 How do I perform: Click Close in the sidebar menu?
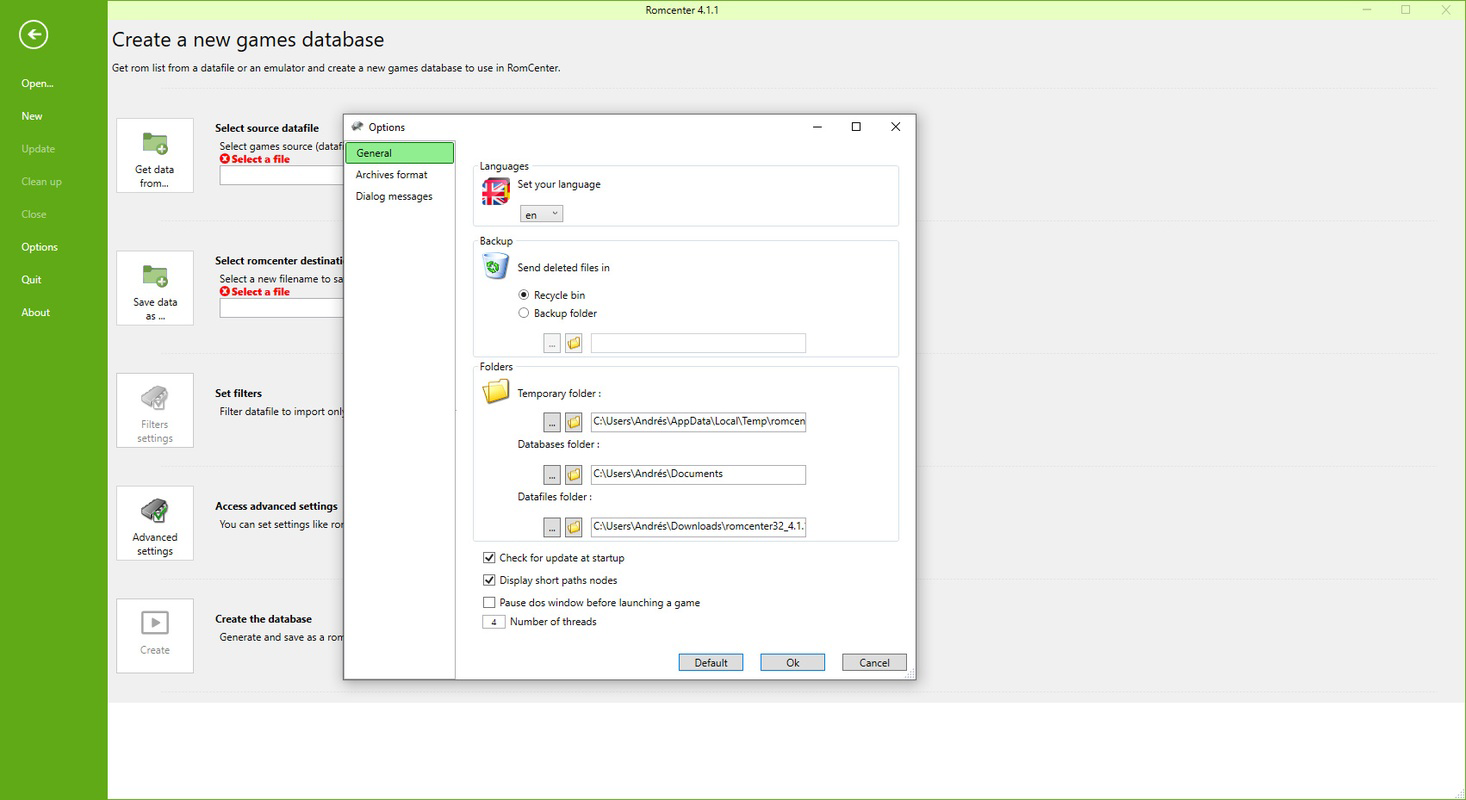coord(34,214)
